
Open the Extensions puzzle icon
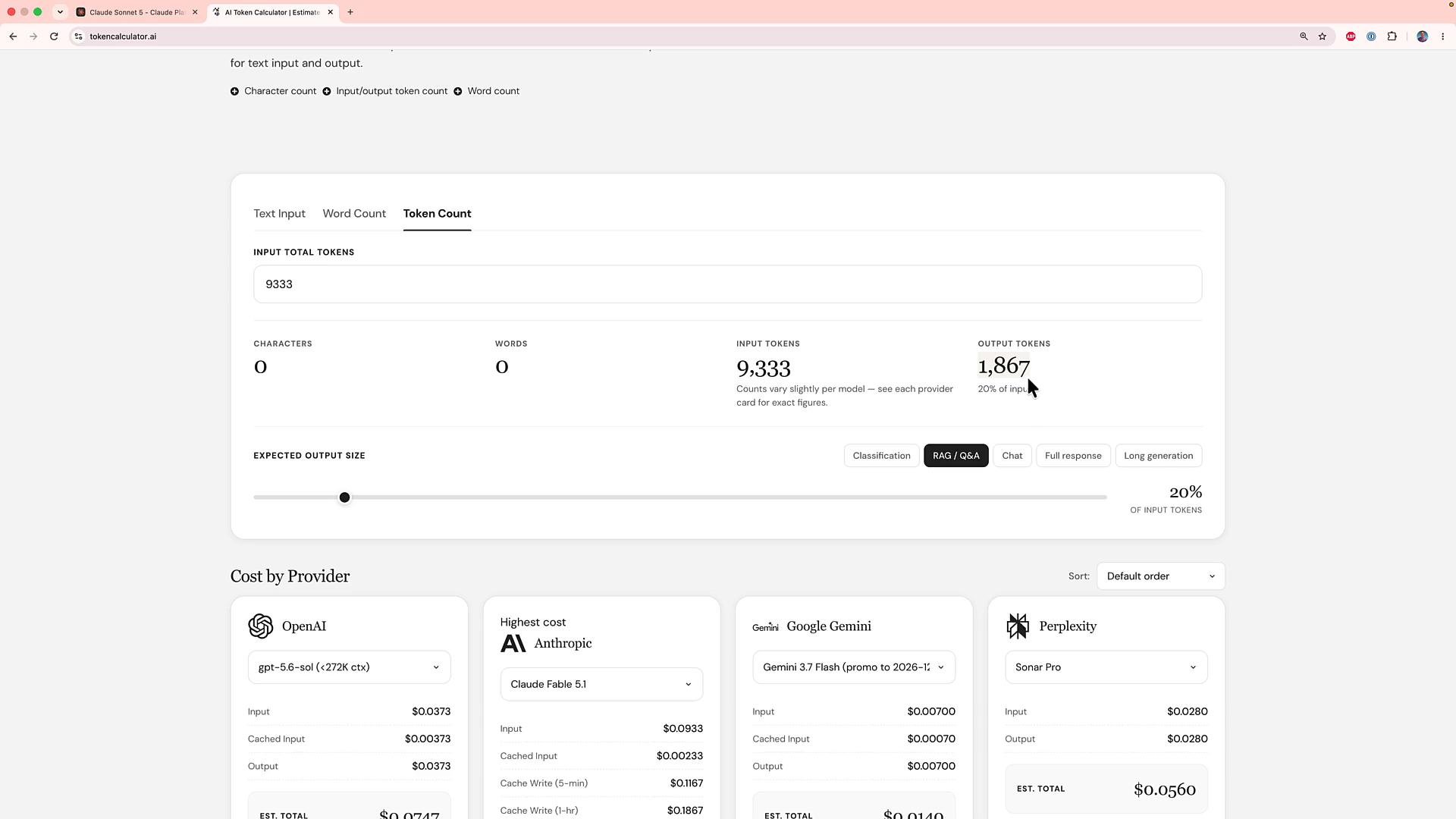[1392, 36]
